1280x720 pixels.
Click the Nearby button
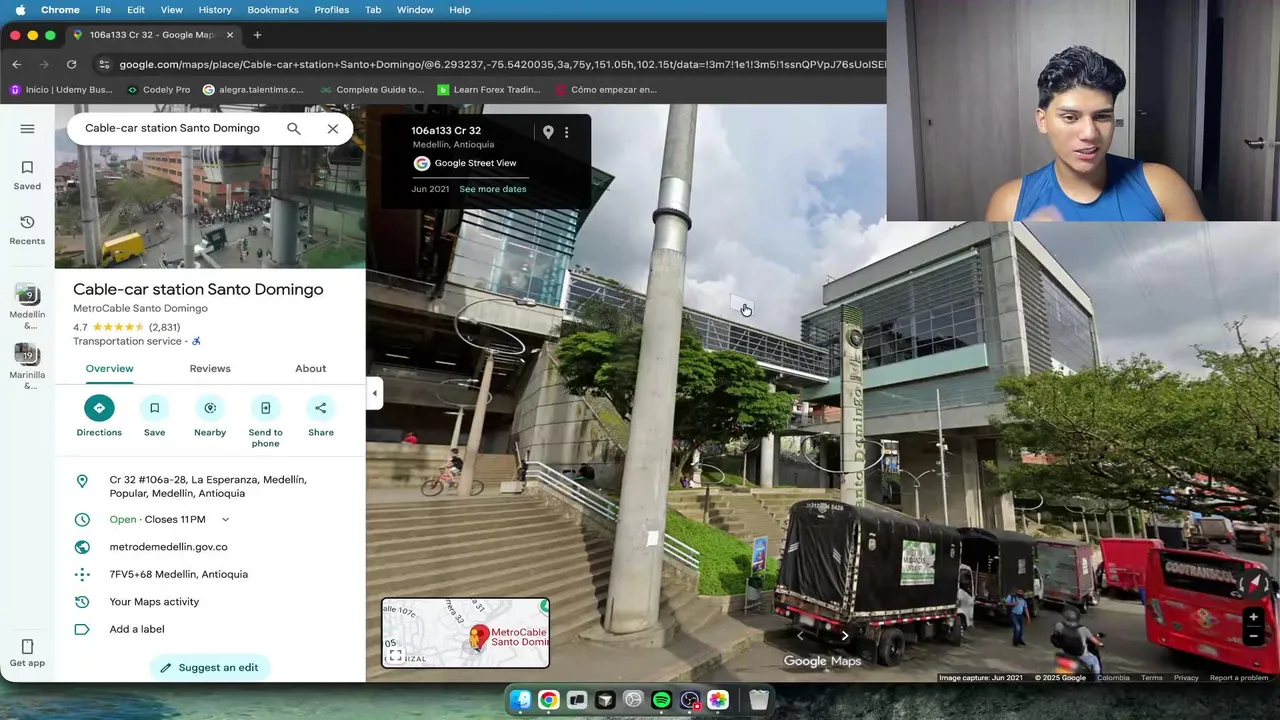[210, 416]
